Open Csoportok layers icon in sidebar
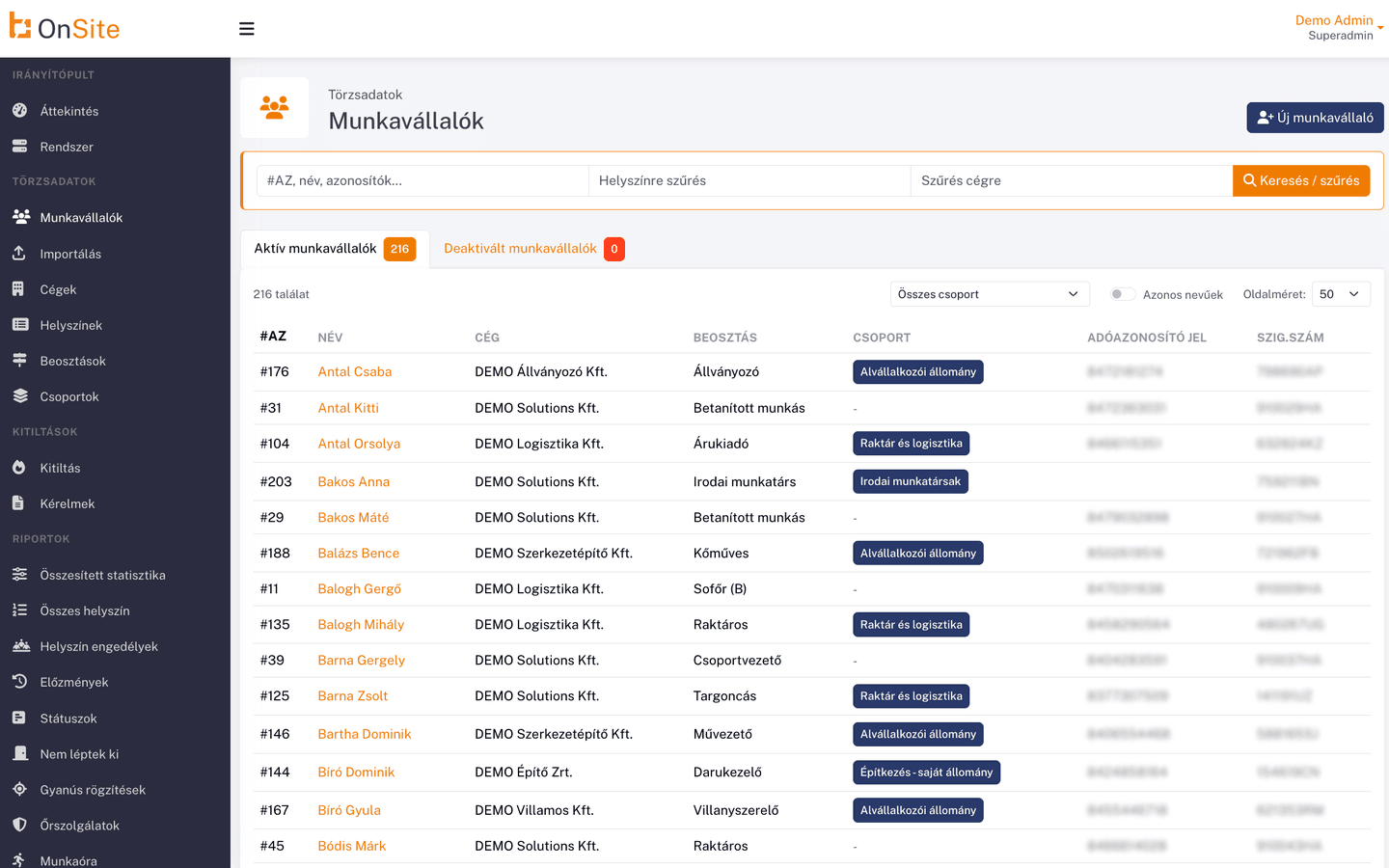The height and width of the screenshot is (868, 1389). [19, 396]
